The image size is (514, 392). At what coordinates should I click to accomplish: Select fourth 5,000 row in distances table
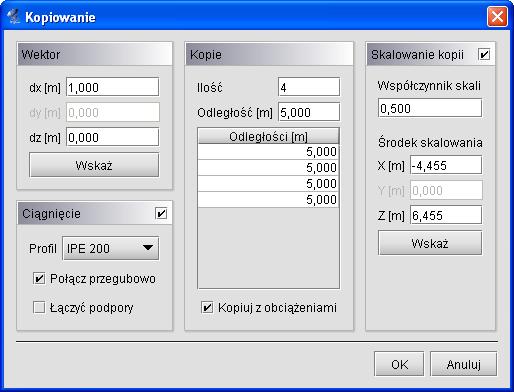point(268,200)
